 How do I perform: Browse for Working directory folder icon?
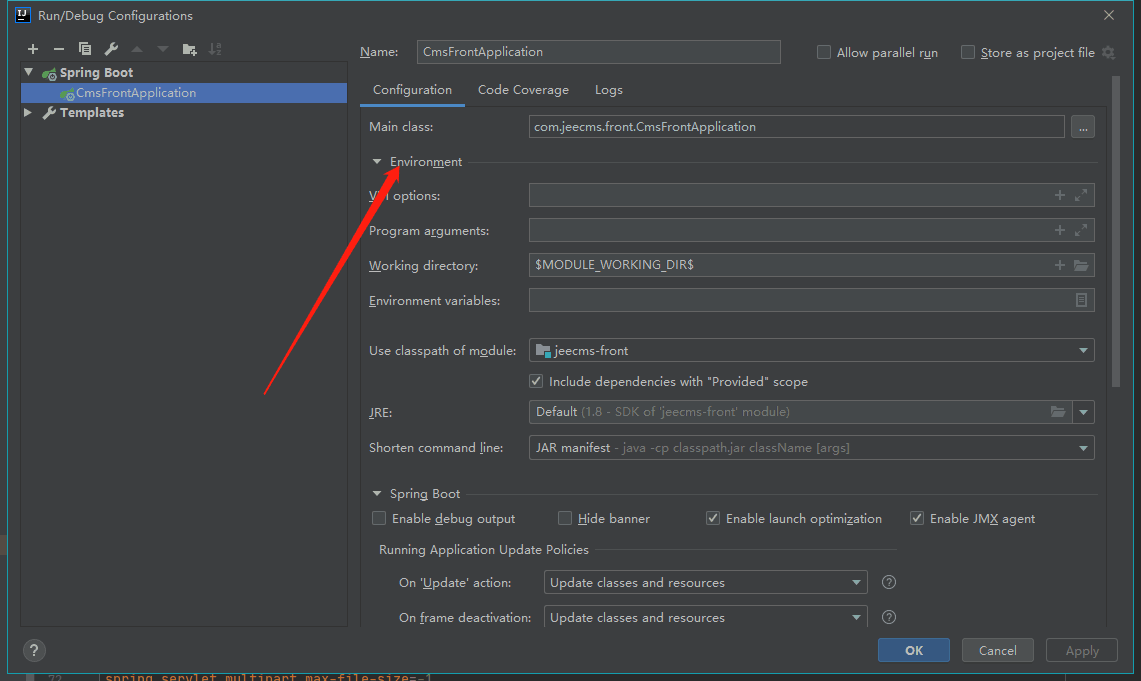tap(1081, 265)
